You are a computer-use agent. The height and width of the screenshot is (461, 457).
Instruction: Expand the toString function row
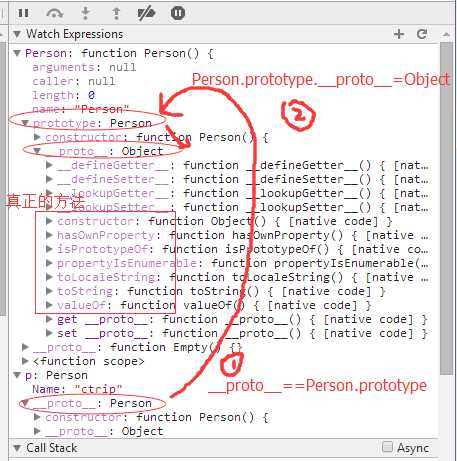pyautogui.click(x=49, y=291)
